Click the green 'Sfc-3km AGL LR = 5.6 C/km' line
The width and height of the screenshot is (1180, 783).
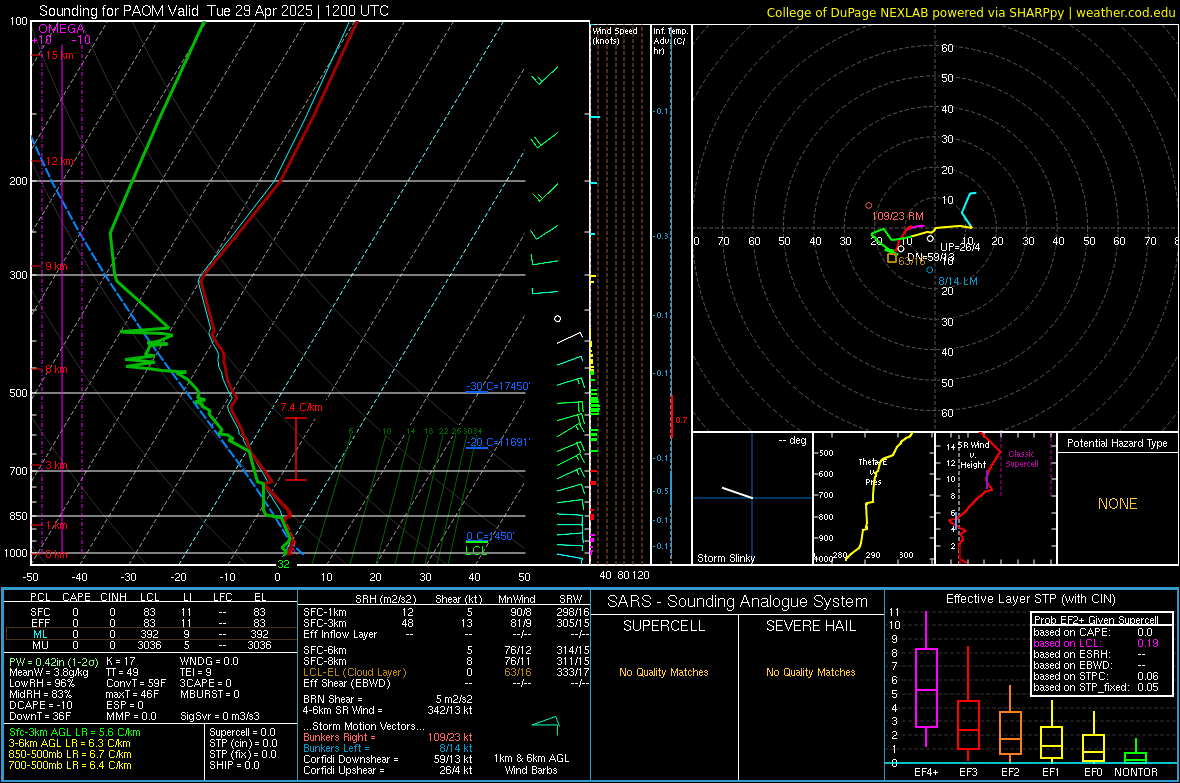coord(75,732)
